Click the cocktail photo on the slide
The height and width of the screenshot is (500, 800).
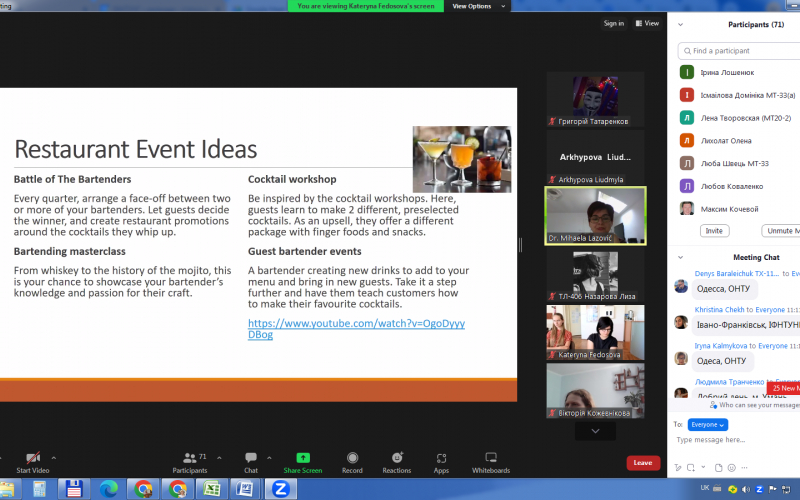coord(462,159)
